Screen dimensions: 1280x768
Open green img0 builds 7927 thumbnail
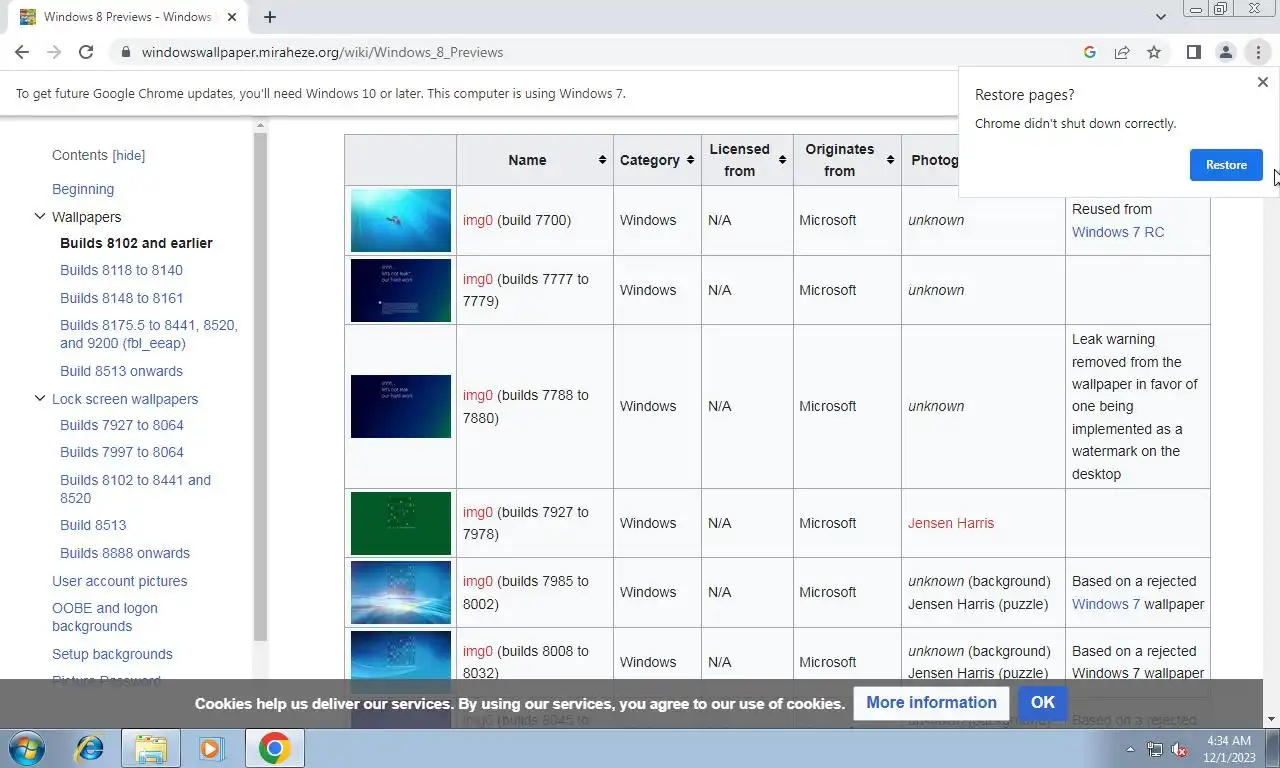tap(400, 523)
